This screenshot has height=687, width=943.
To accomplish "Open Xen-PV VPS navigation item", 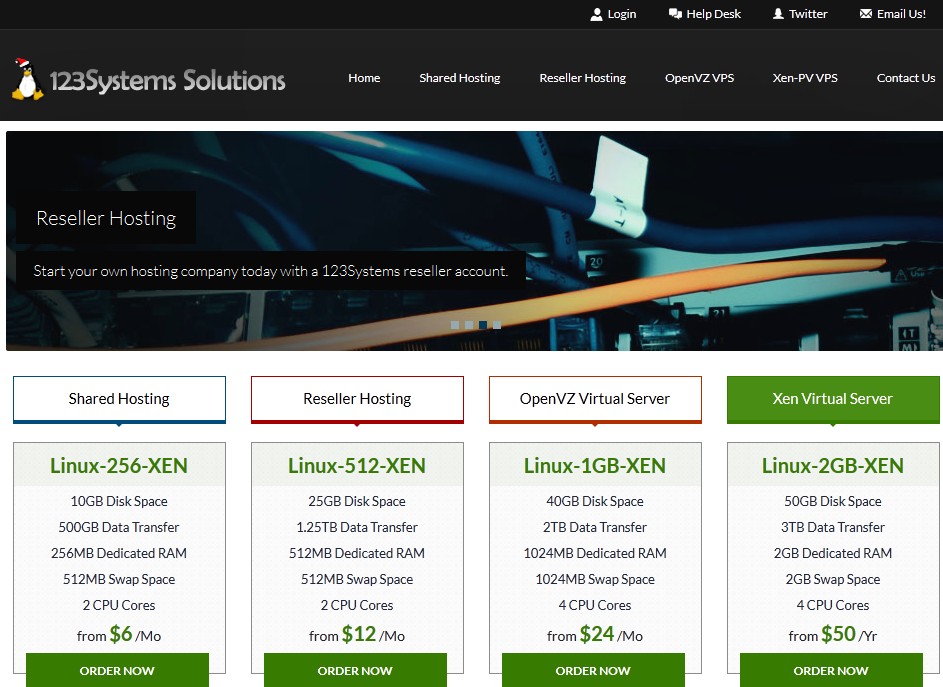I will 805,78.
